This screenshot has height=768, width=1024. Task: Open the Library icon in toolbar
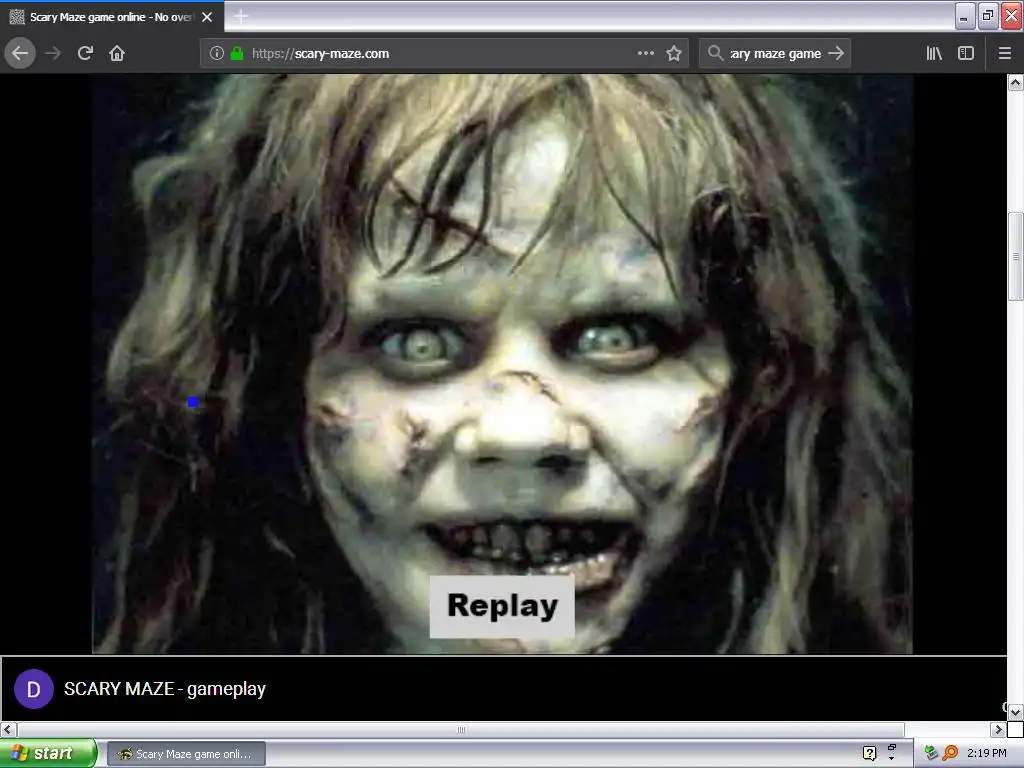(x=934, y=54)
